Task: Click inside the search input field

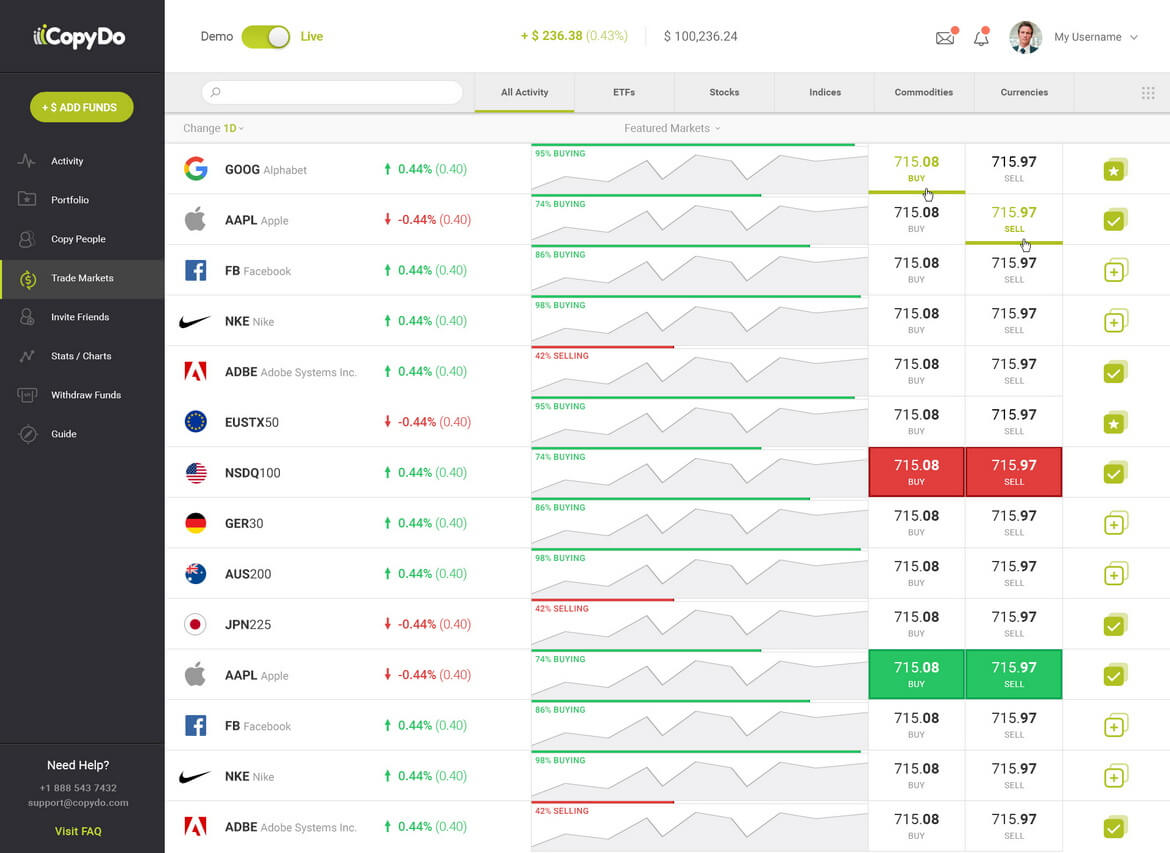Action: tap(332, 92)
